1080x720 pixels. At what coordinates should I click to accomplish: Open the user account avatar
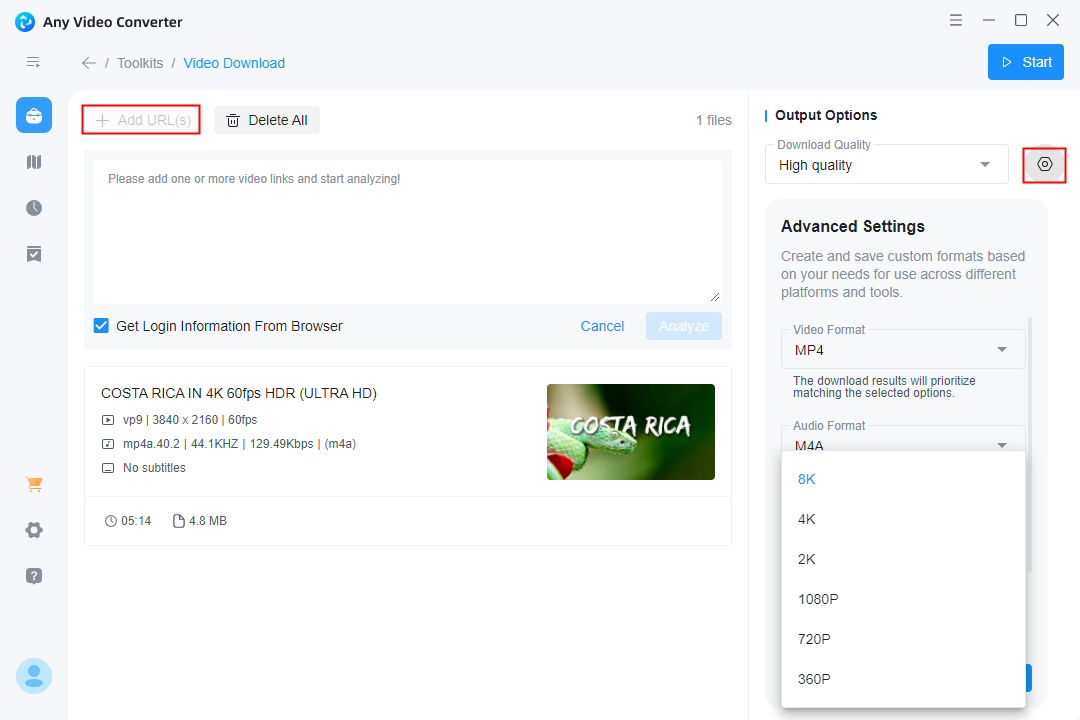pyautogui.click(x=34, y=676)
